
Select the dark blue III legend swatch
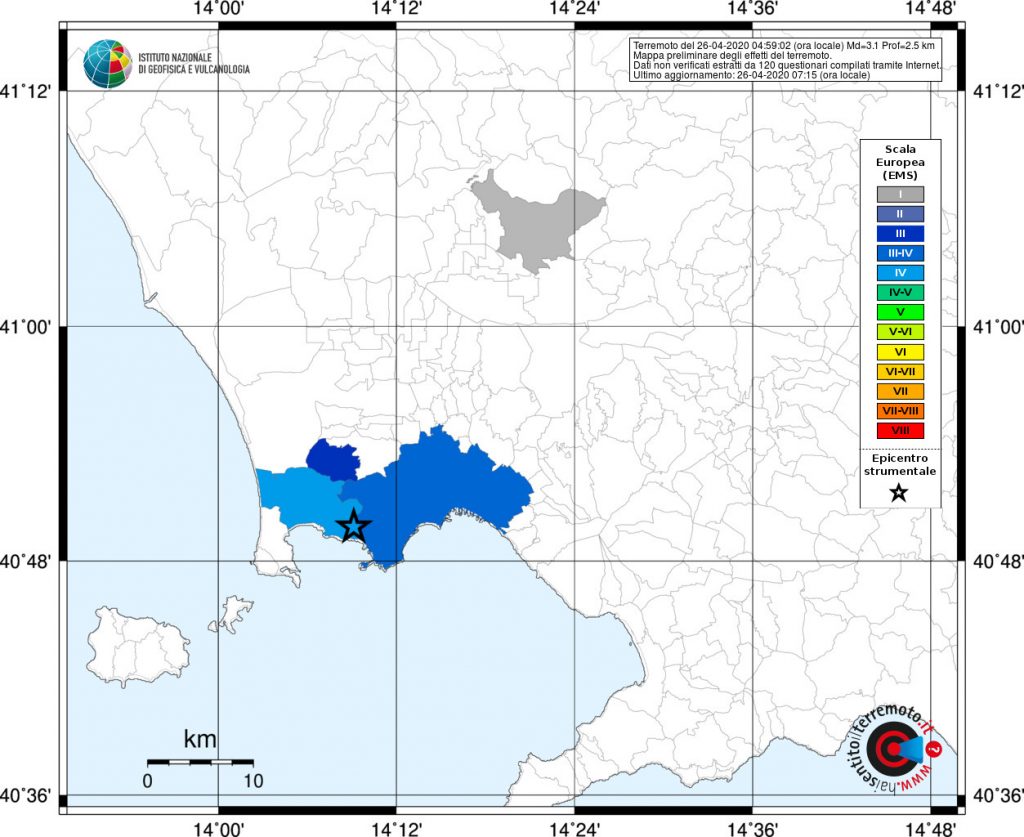pos(901,233)
